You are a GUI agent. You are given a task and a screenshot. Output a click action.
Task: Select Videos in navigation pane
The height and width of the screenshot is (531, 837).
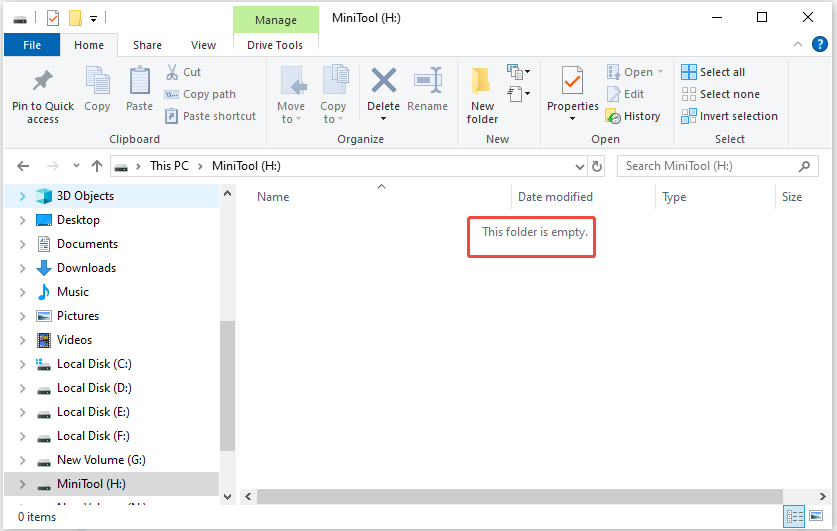74,340
